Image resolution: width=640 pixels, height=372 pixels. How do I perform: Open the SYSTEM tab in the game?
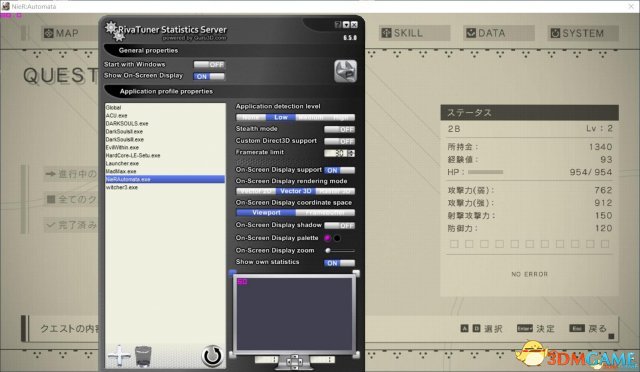click(583, 33)
